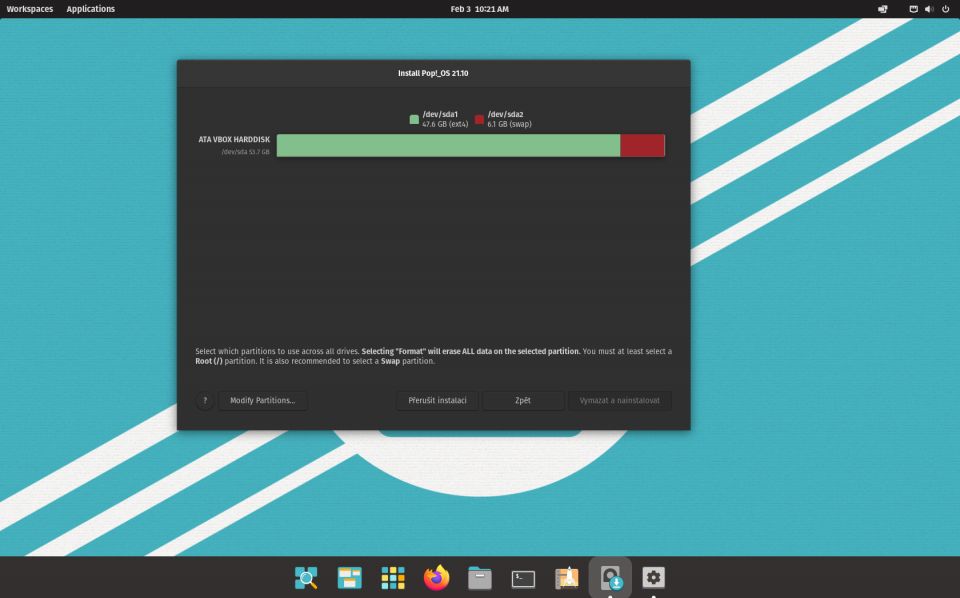Click the /dev/sda2 legend label
The width and height of the screenshot is (960, 598).
coord(505,114)
